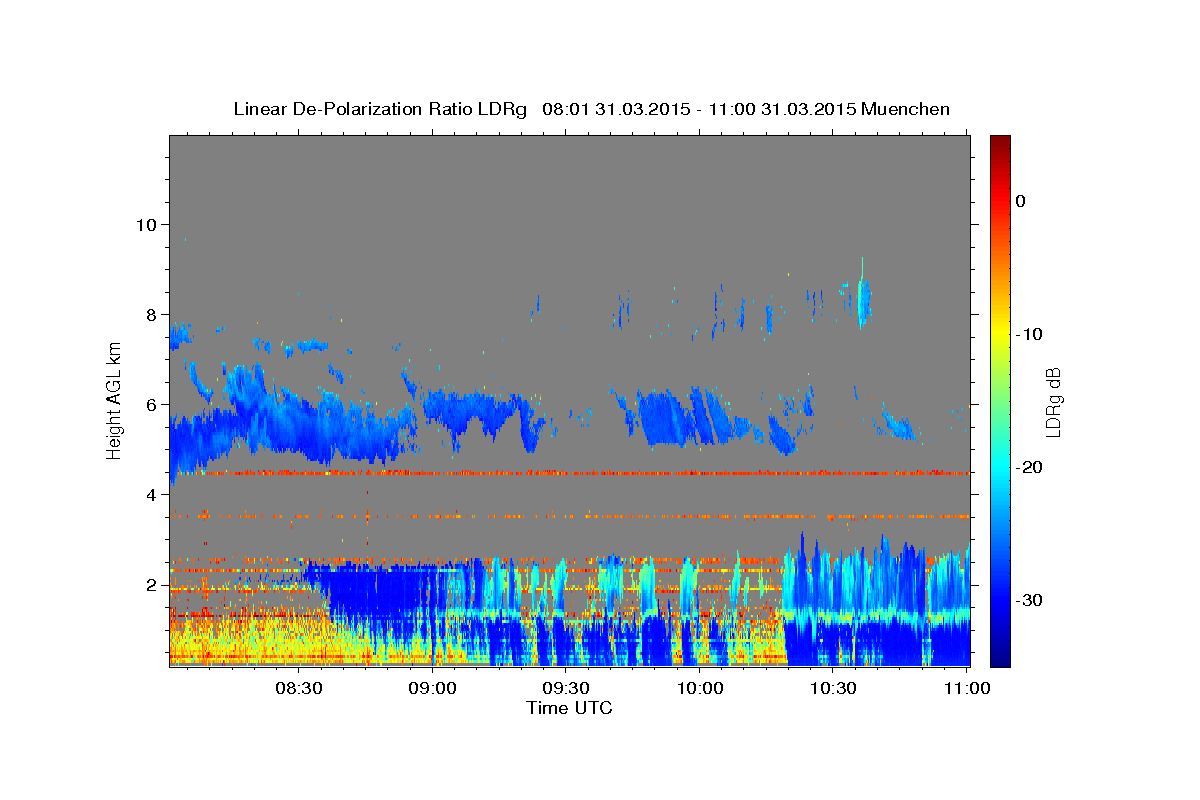Image resolution: width=1200 pixels, height=800 pixels.
Task: Click the 10:30 time tick label
Action: click(834, 688)
